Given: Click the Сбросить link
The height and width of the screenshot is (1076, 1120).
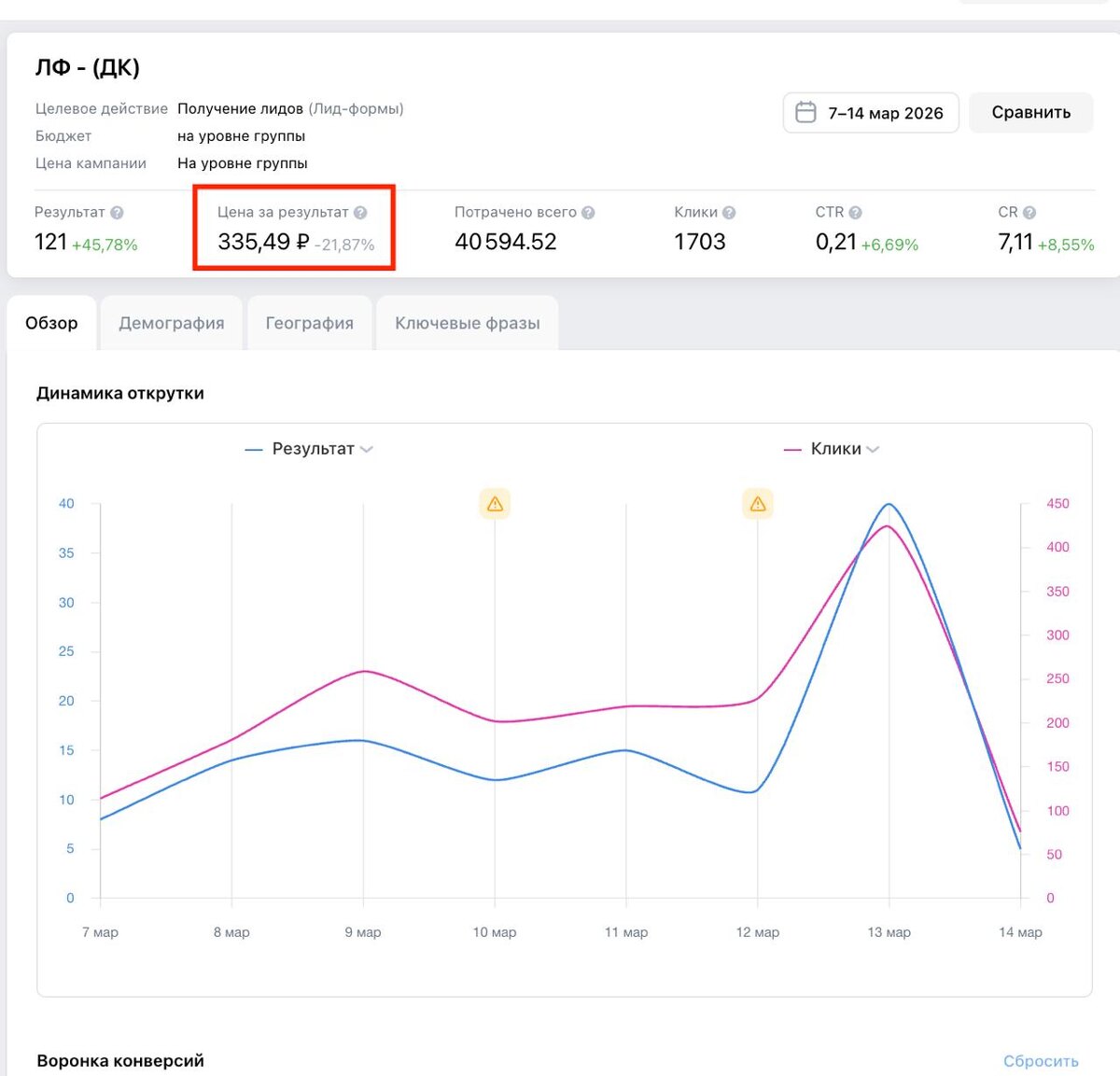Looking at the screenshot, I should (1041, 1061).
